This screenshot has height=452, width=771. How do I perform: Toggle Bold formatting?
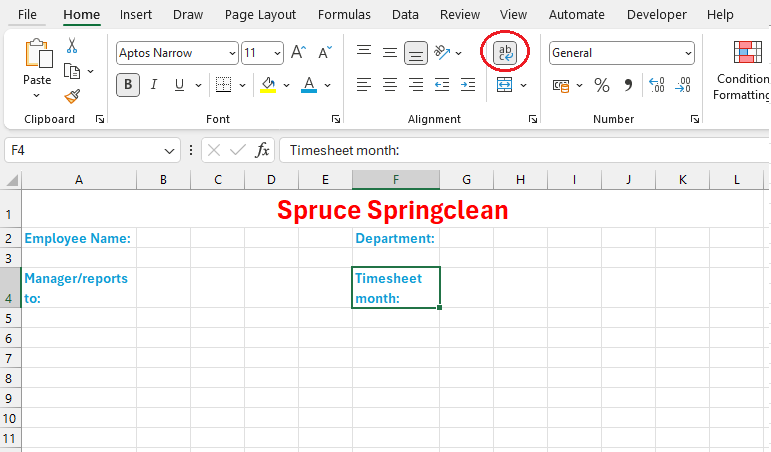pyautogui.click(x=128, y=85)
